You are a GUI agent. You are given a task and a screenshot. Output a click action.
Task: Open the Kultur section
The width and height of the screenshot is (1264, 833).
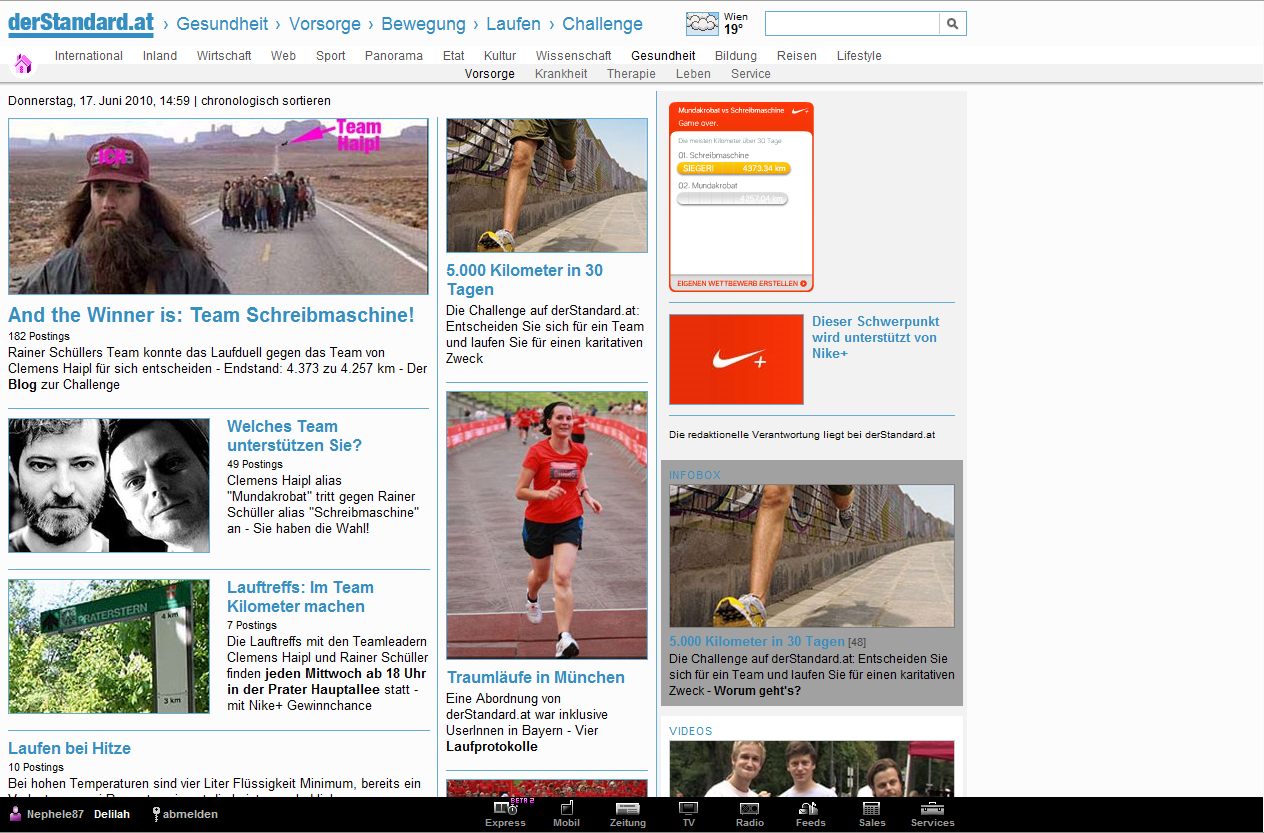tap(500, 56)
